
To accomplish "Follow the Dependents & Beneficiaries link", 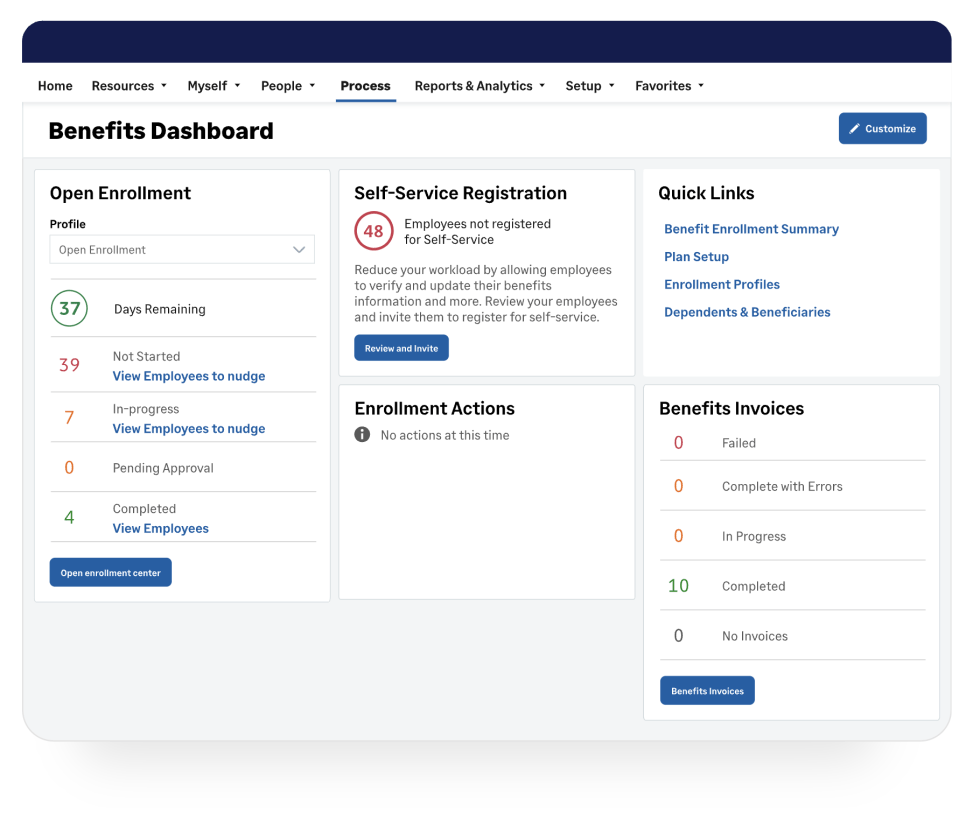I will tap(747, 312).
